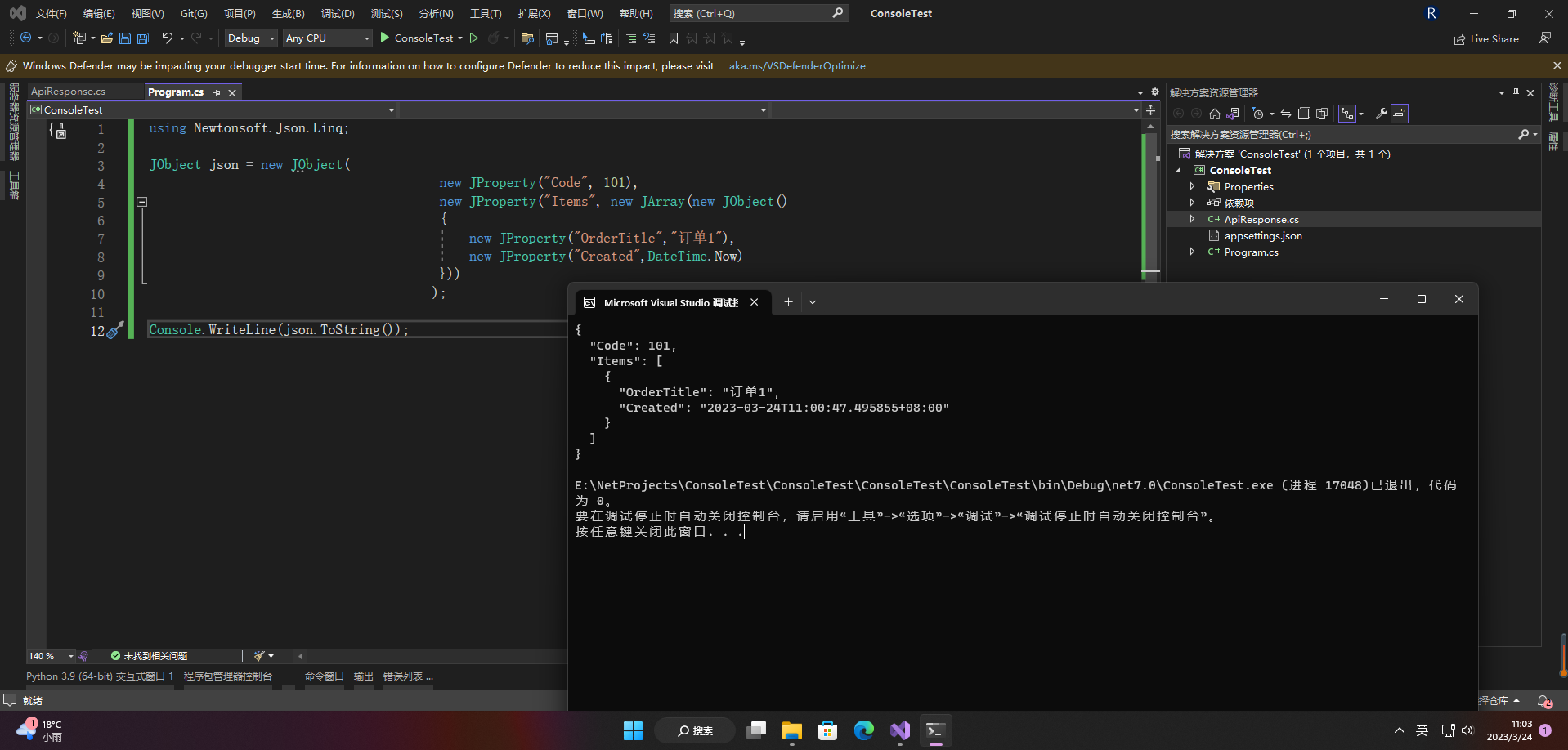
Task: Expand the ApiResponse.cs tree node
Action: (x=1192, y=219)
